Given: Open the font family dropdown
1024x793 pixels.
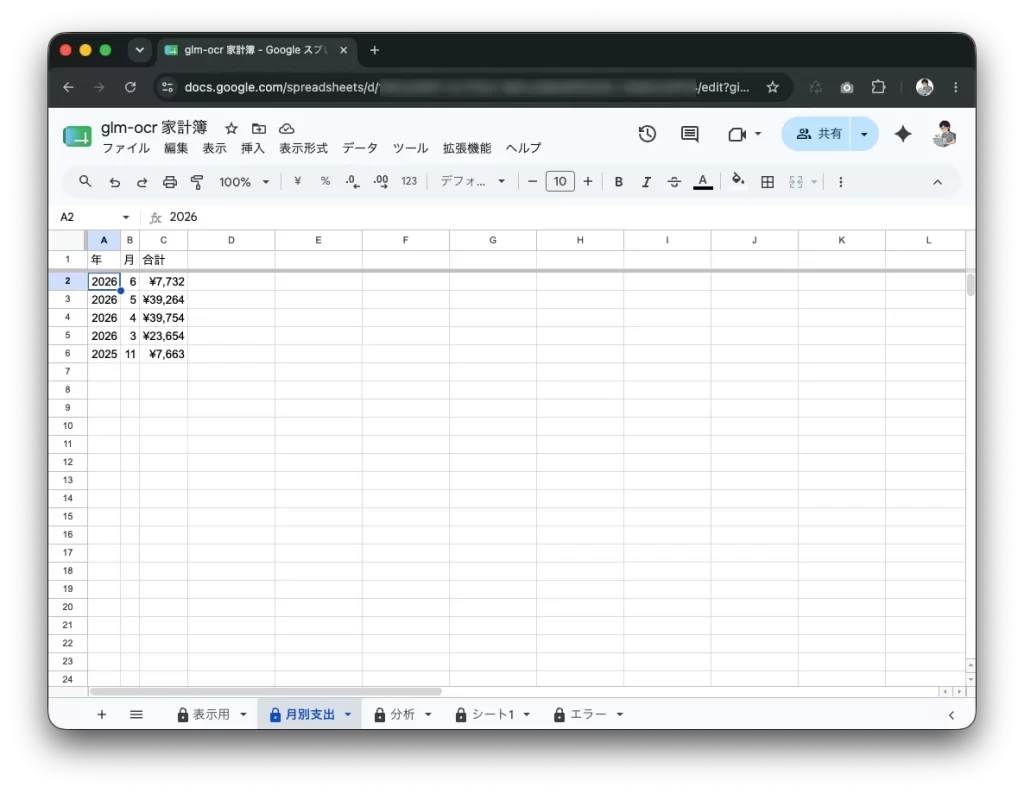Looking at the screenshot, I should click(472, 182).
